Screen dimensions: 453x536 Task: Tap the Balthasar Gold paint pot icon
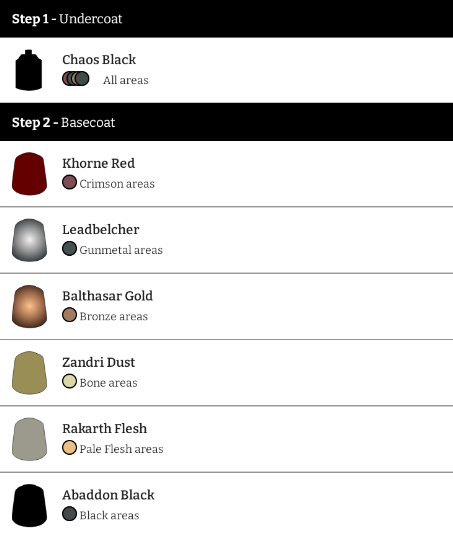click(29, 306)
